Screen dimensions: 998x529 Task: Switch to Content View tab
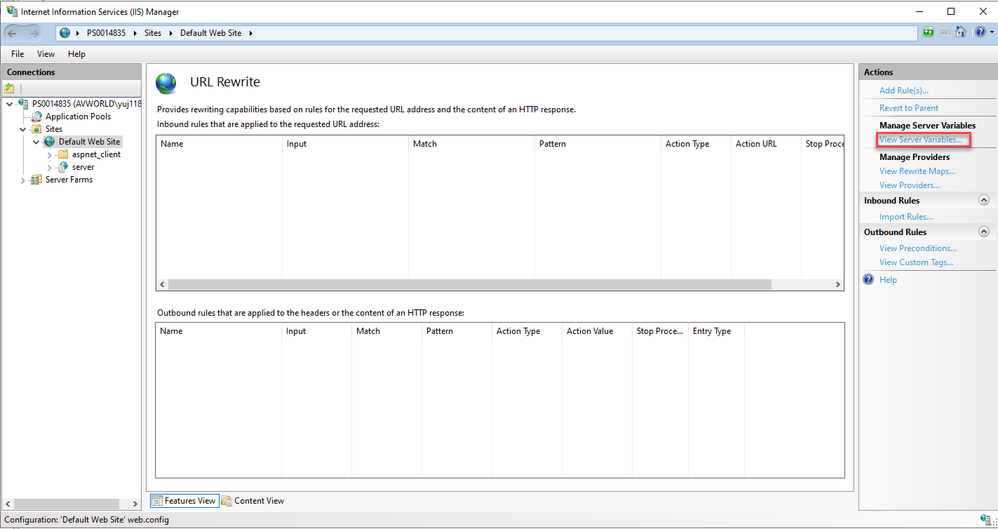(253, 501)
